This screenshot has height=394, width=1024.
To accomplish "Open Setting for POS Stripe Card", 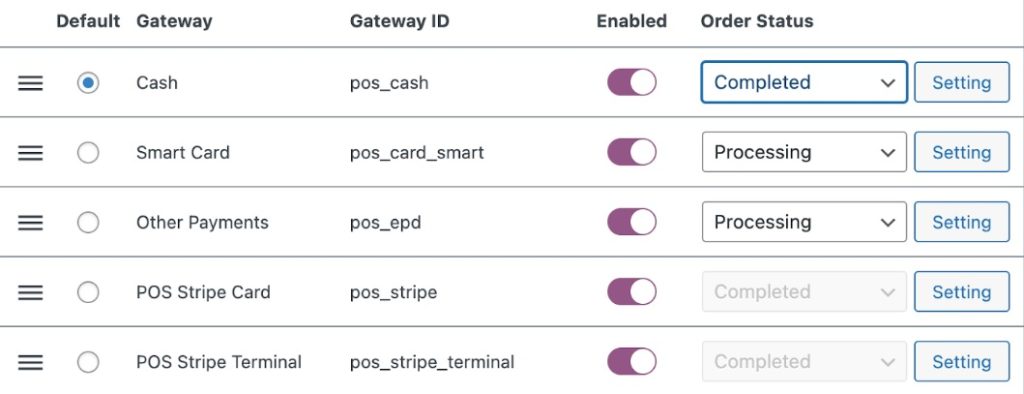I will pos(961,291).
